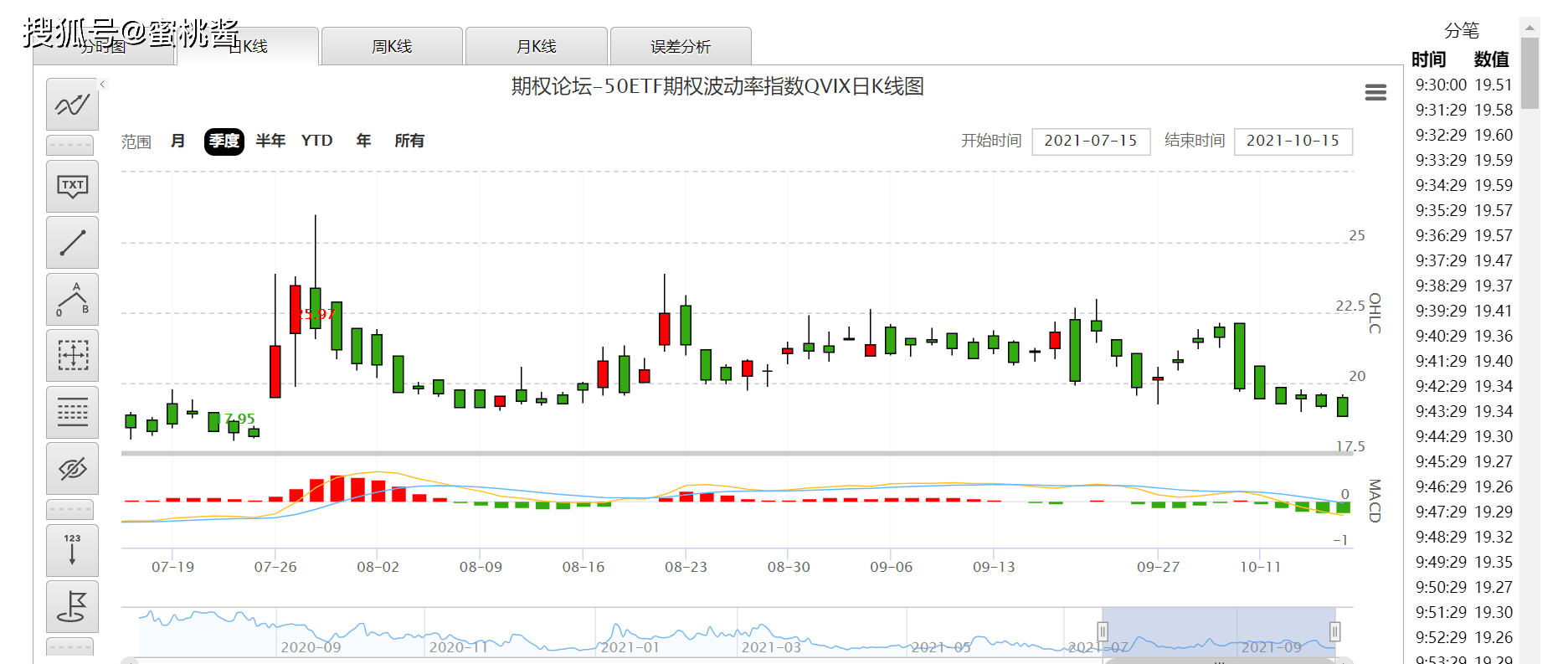
Task: Select the A-B Elliott wave tool
Action: pos(72,299)
